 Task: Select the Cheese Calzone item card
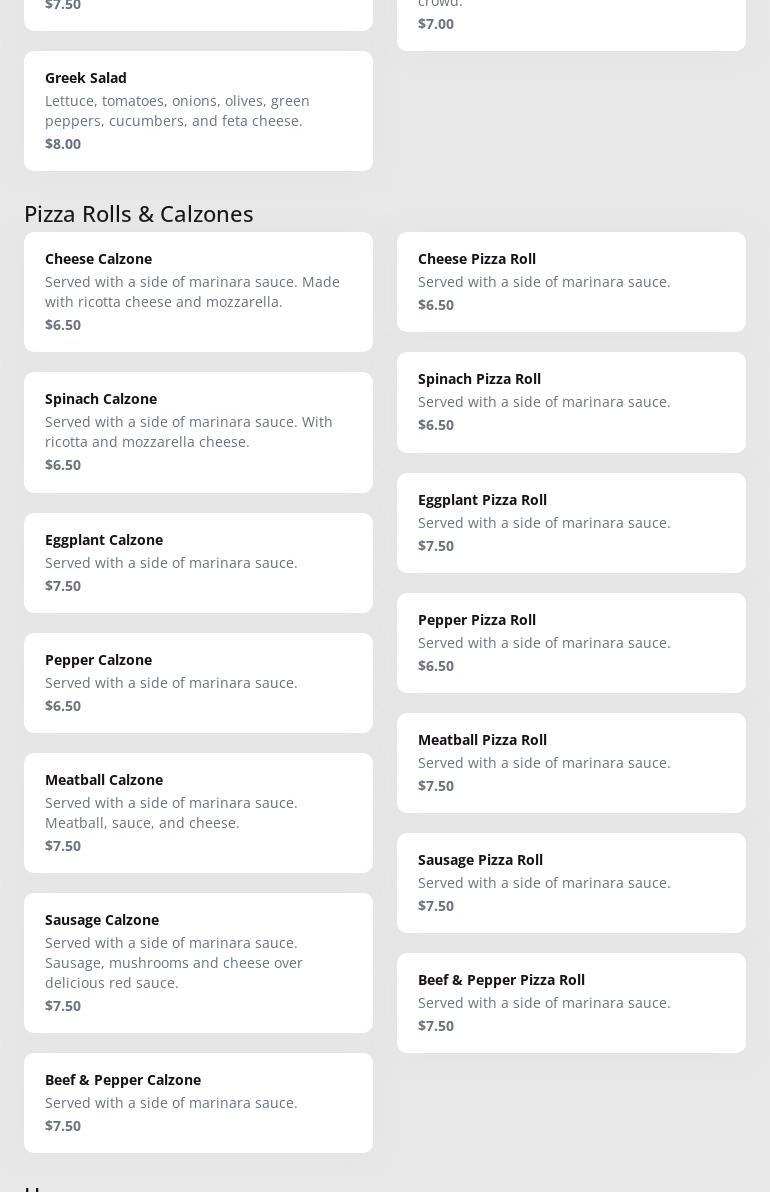pos(198,291)
